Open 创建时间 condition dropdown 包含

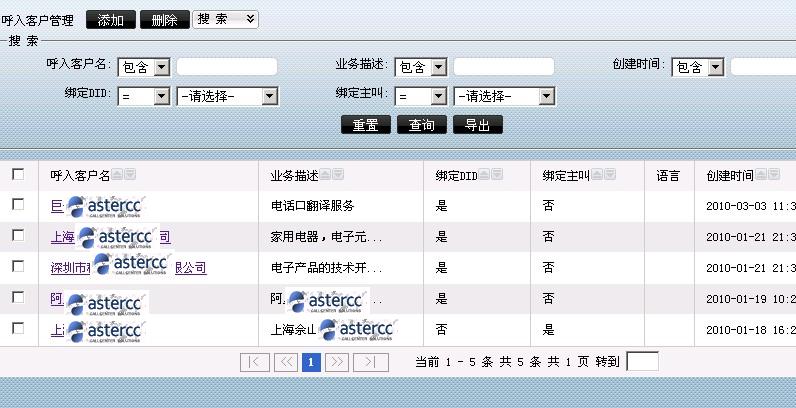(x=698, y=67)
